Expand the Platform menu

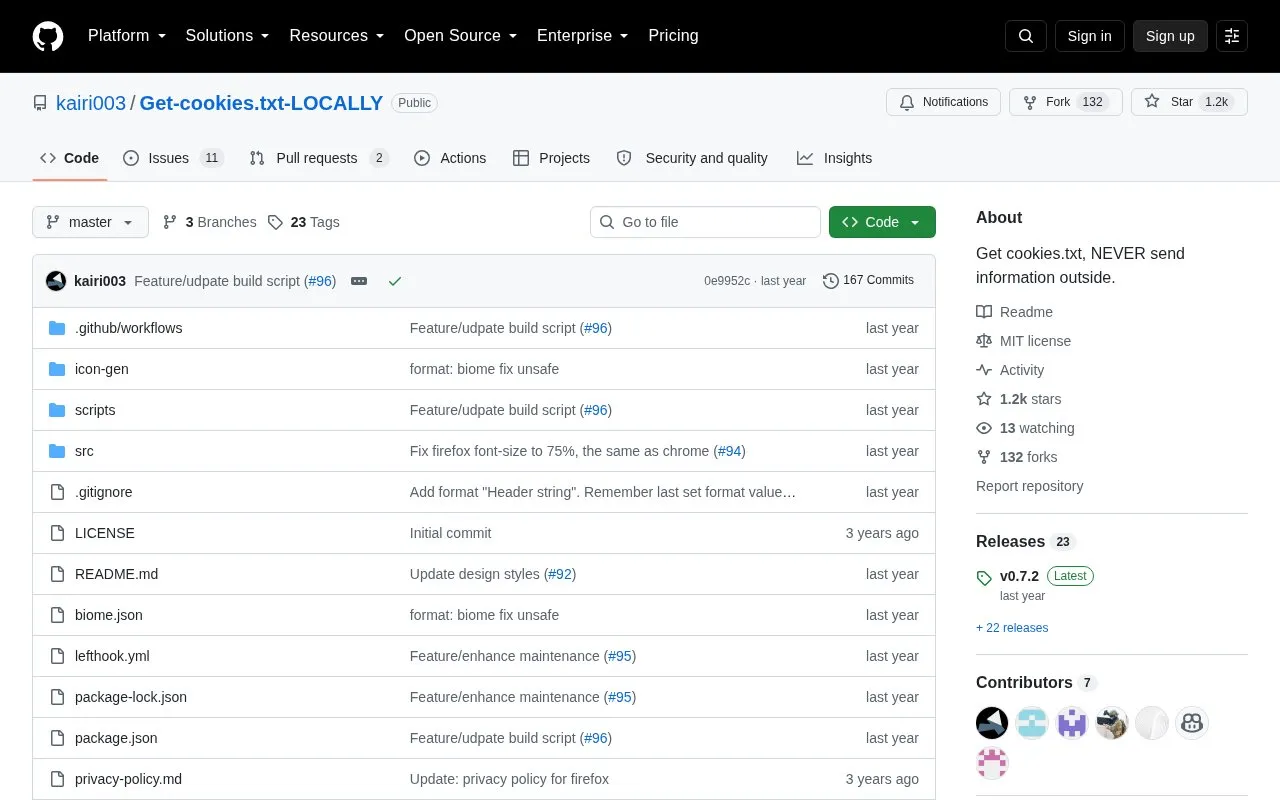pos(127,36)
